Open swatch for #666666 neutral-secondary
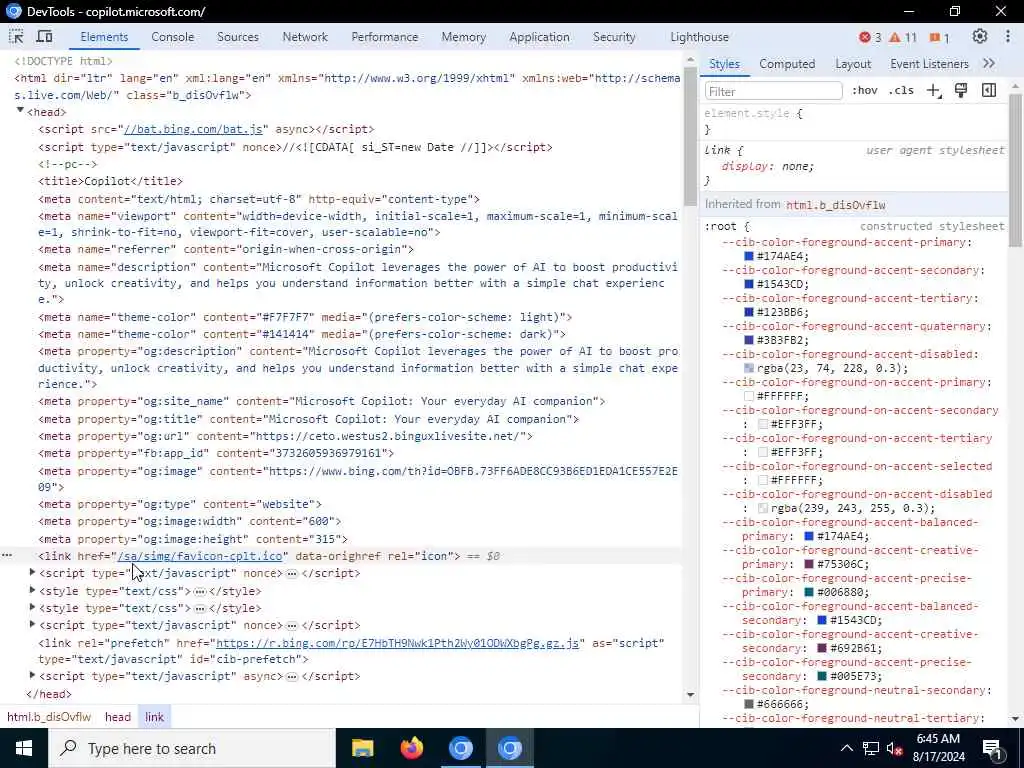 coord(748,704)
